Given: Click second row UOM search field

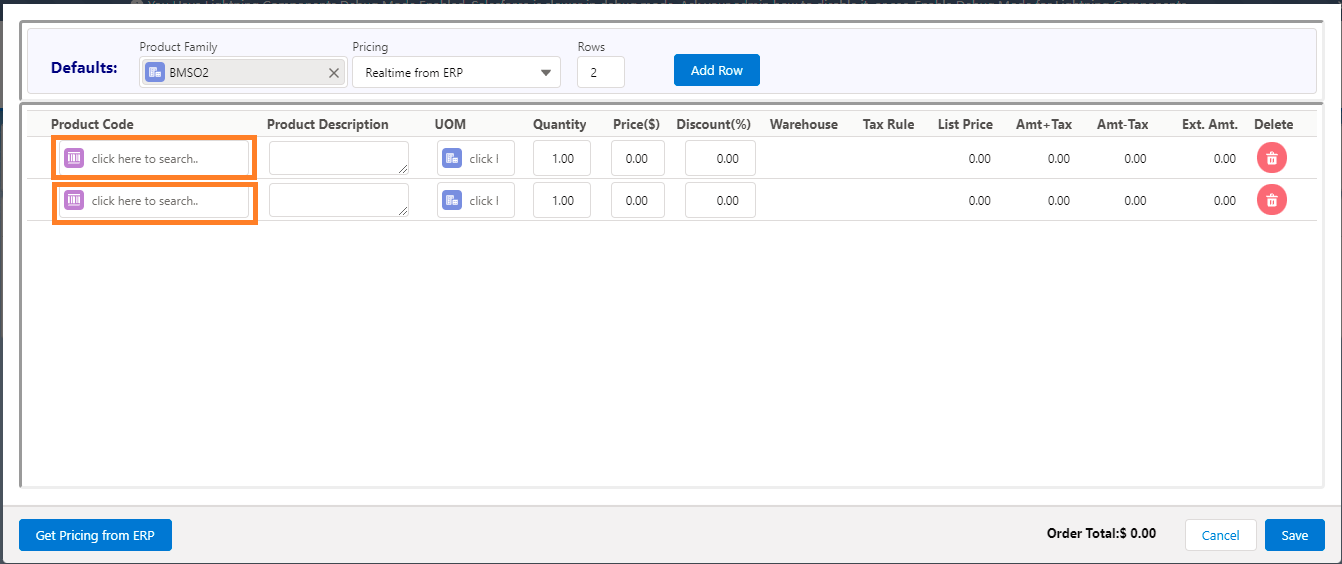Looking at the screenshot, I should click(x=476, y=200).
